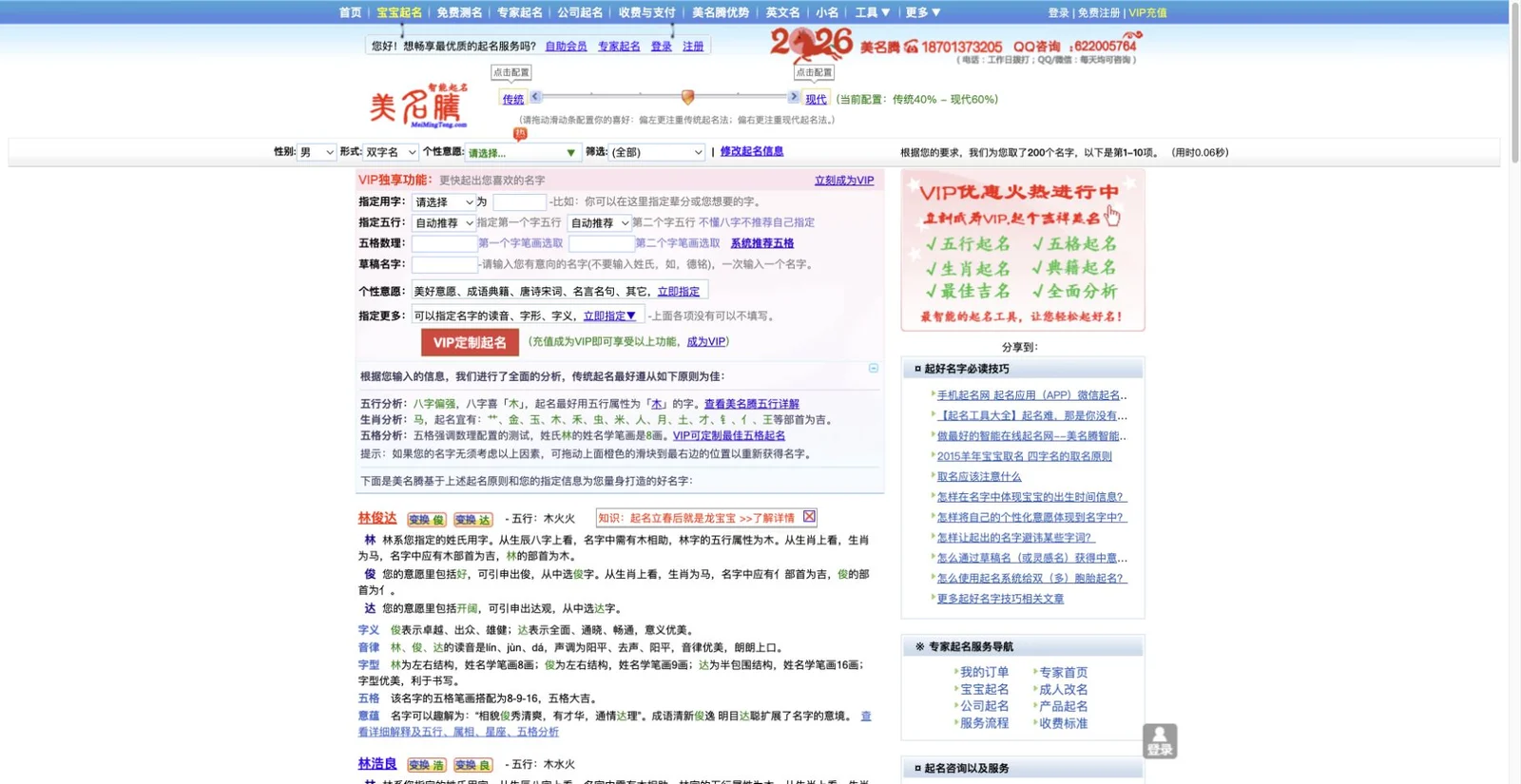Click the 注册 link in greeting bar

(x=693, y=47)
